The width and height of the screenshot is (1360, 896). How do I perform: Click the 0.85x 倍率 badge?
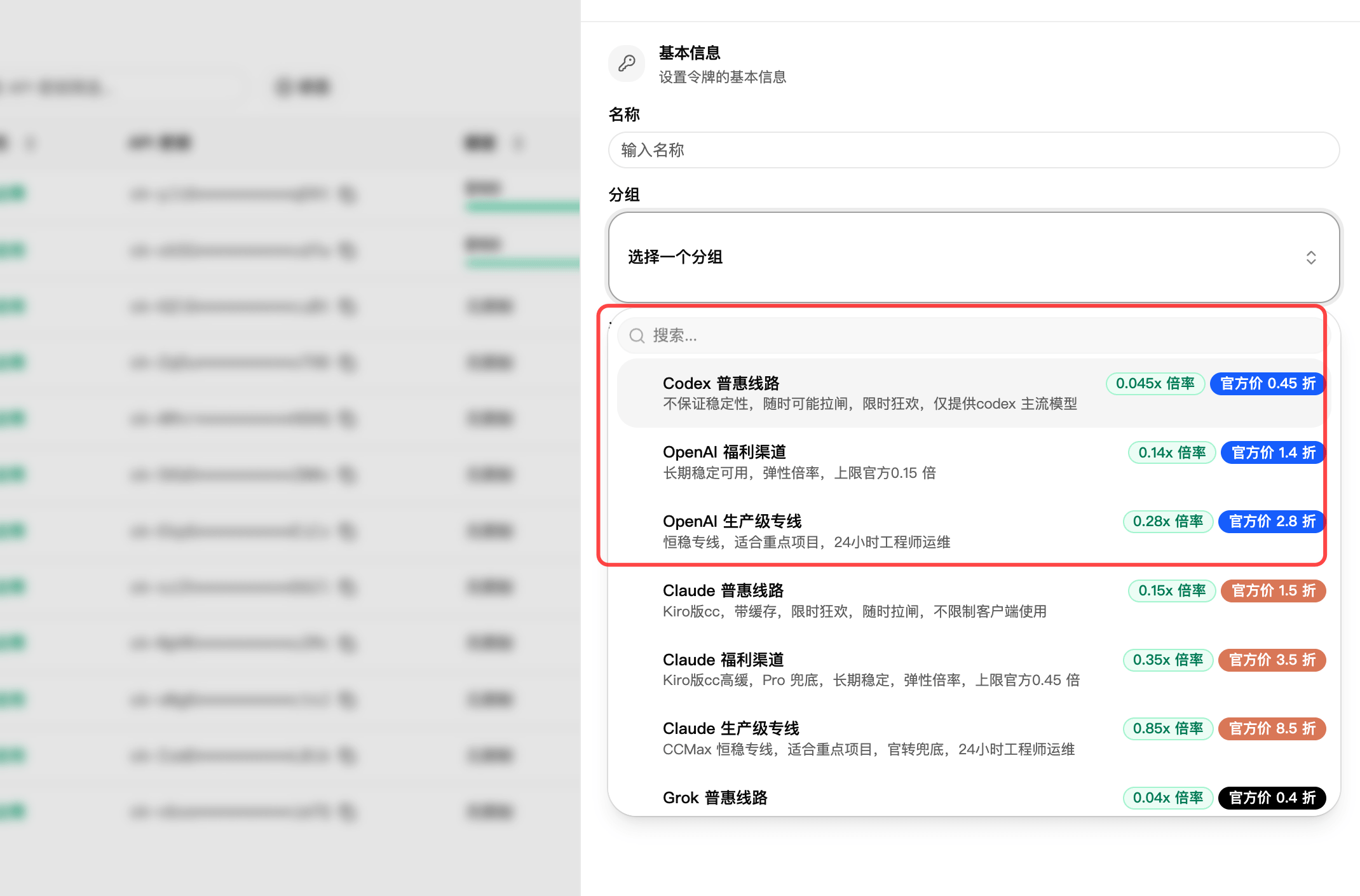(1168, 729)
